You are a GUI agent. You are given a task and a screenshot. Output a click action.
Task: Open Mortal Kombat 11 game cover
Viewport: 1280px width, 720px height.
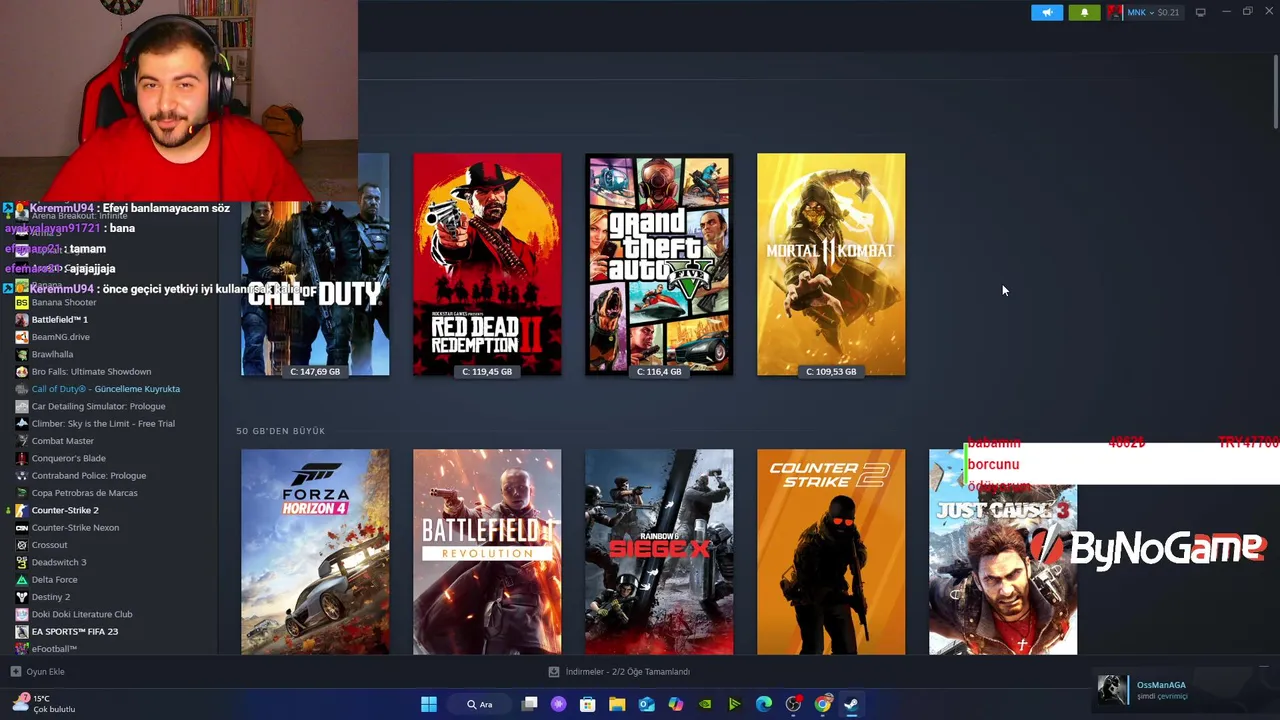point(831,265)
